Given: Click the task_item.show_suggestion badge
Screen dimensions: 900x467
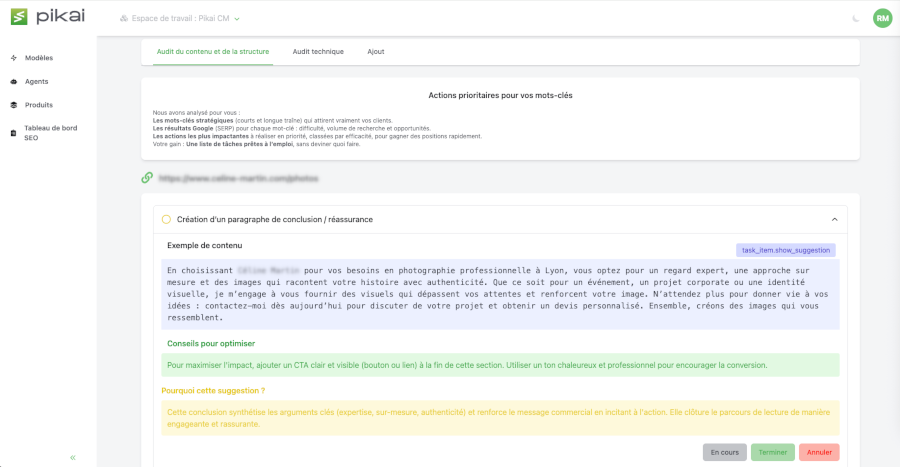Looking at the screenshot, I should [785, 250].
